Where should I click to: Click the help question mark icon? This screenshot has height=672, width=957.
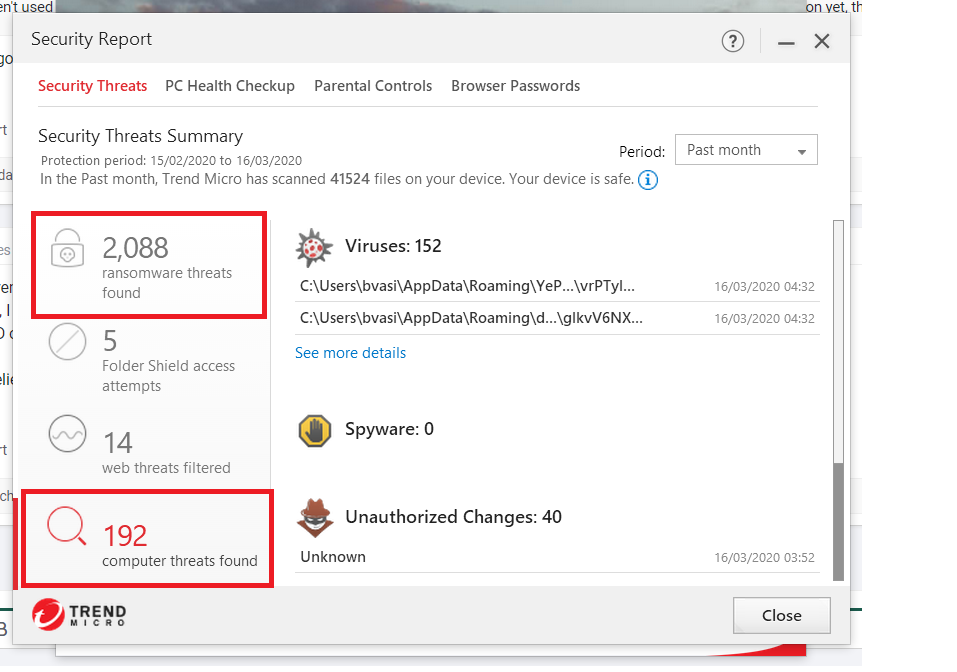tap(732, 41)
